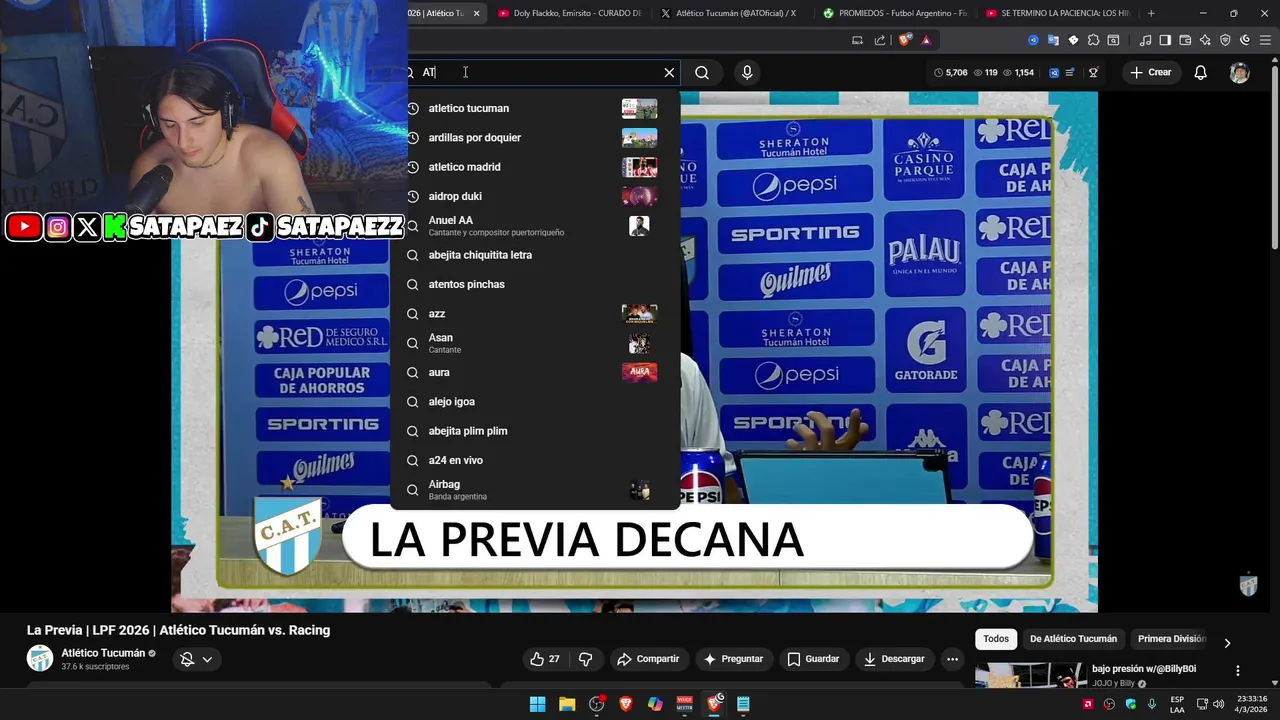Click the install/cast screen icon in address bar
The image size is (1280, 720).
point(857,40)
